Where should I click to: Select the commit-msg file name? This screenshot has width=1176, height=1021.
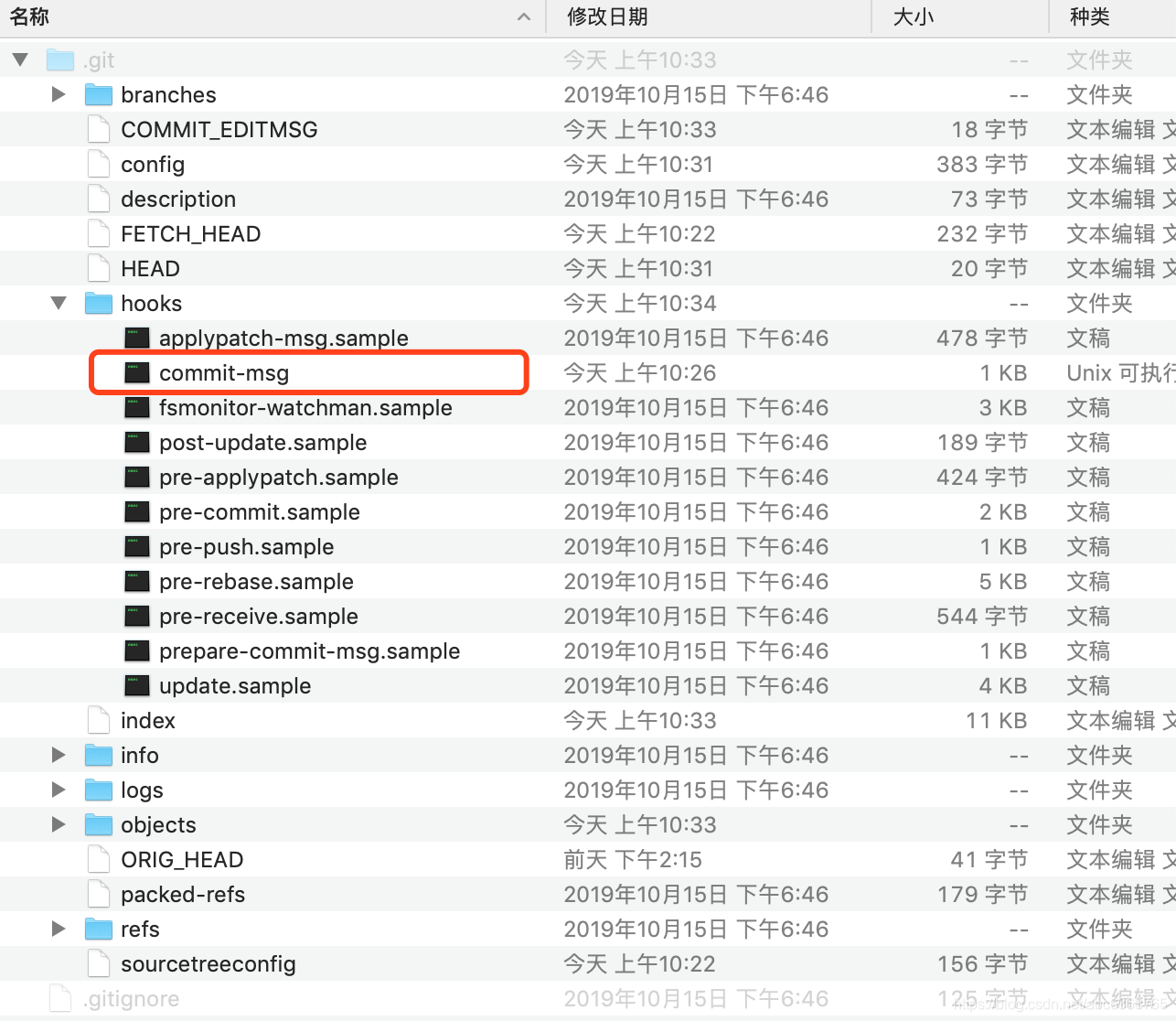[x=224, y=373]
